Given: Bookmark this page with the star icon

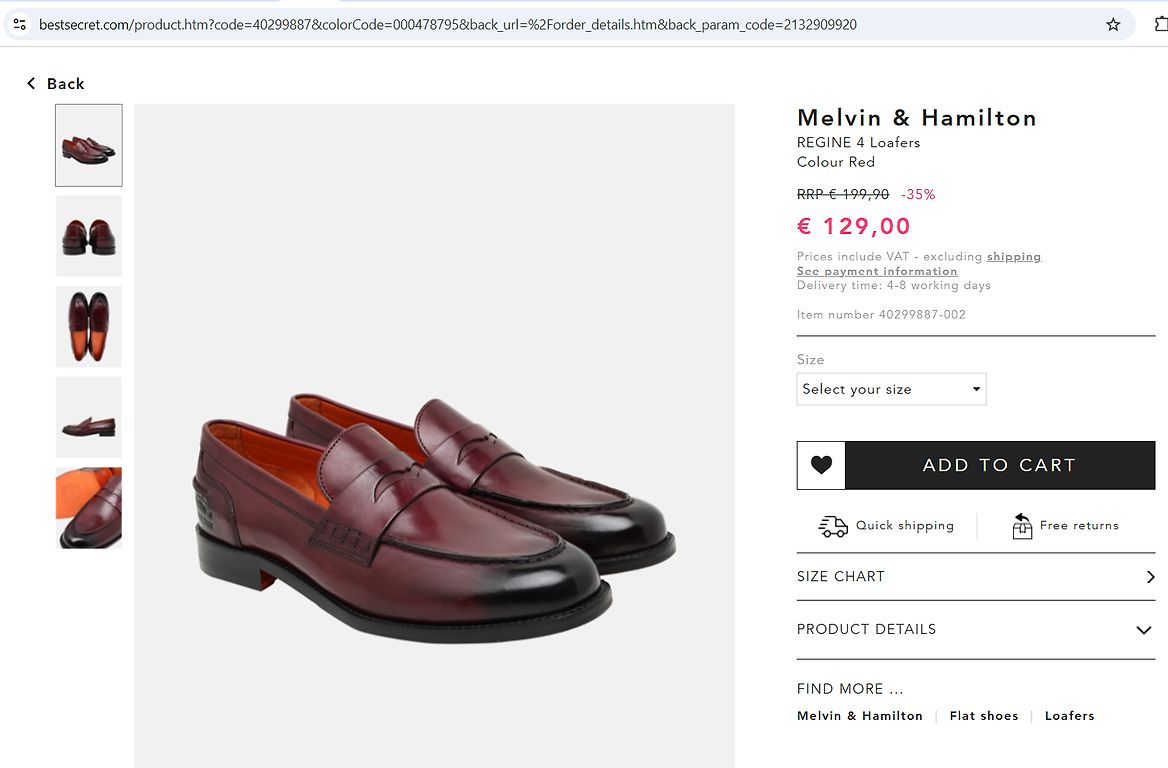Looking at the screenshot, I should [1113, 24].
